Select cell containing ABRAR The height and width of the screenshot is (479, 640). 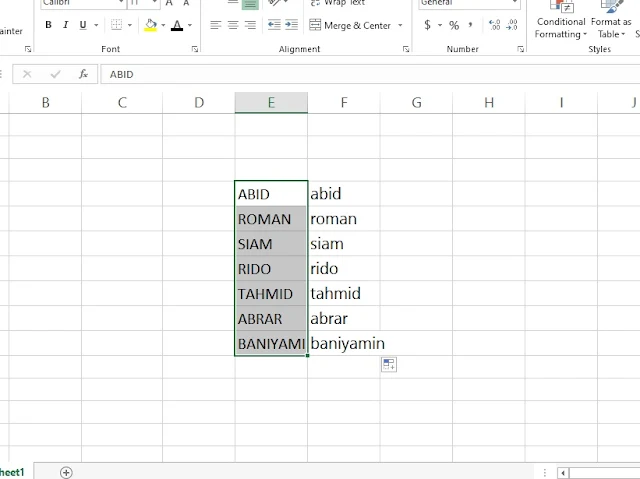tap(271, 319)
